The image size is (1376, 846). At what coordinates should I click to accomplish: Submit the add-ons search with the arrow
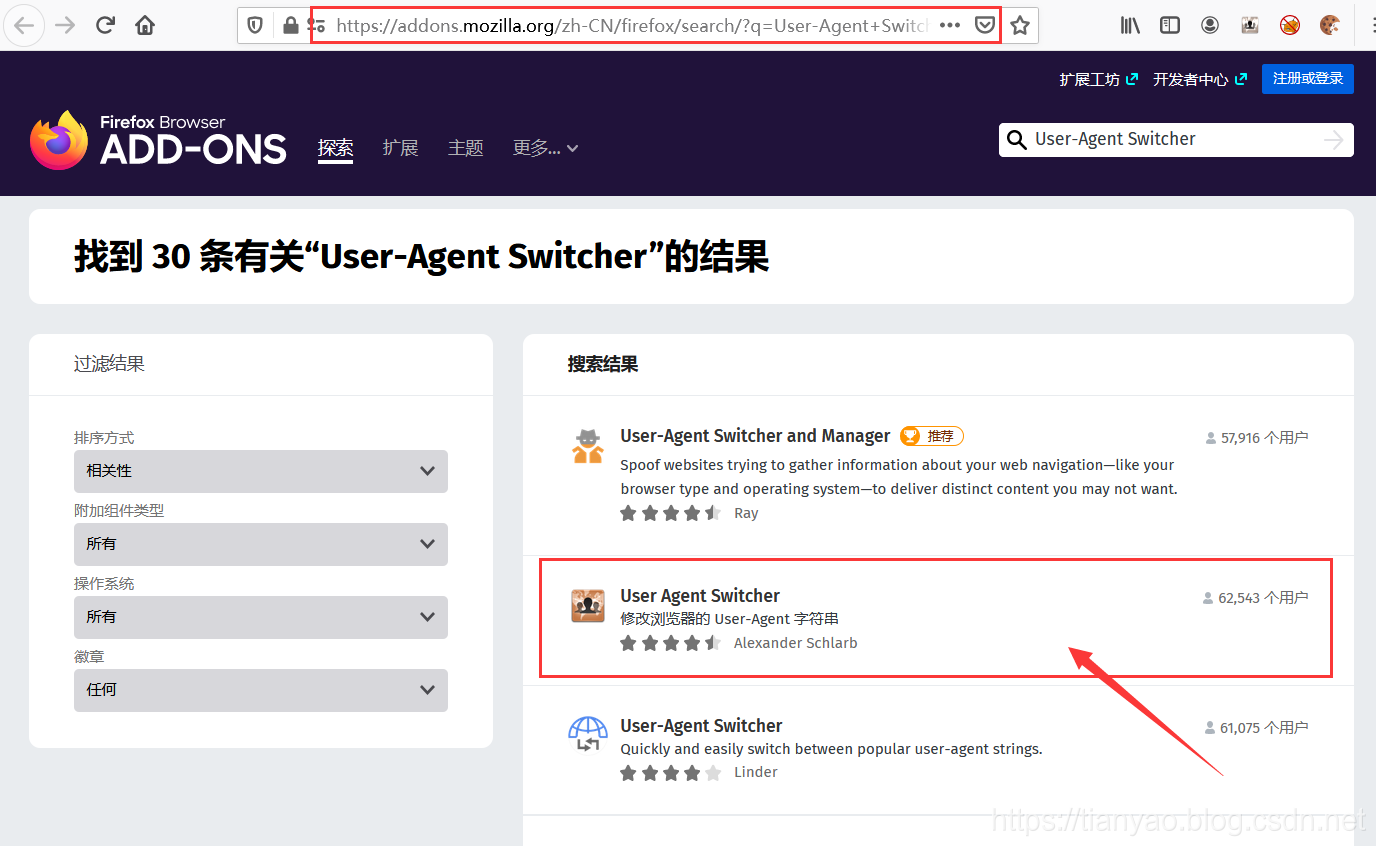(x=1333, y=140)
